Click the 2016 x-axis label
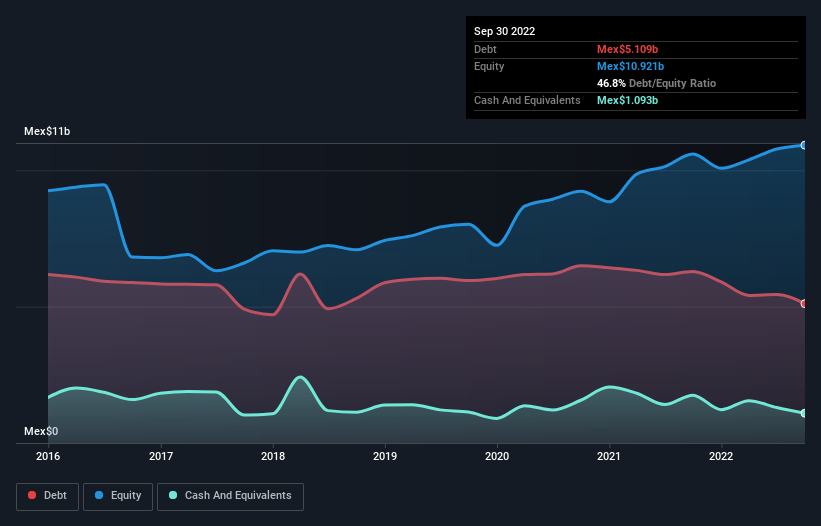Screen dimensions: 821x526 [48, 456]
